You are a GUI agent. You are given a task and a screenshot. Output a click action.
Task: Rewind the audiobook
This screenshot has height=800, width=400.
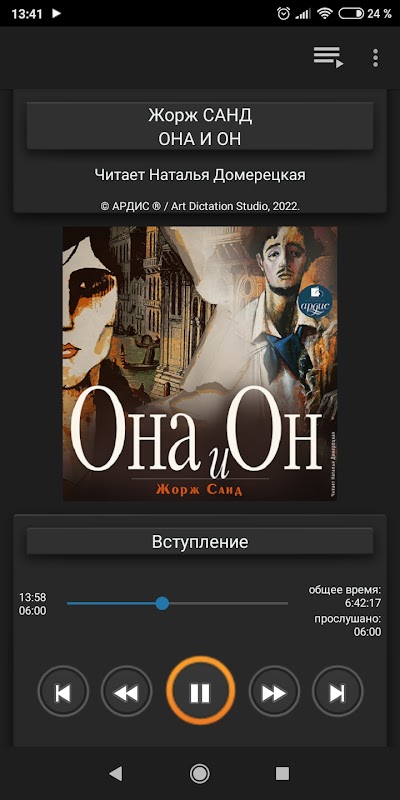(126, 692)
